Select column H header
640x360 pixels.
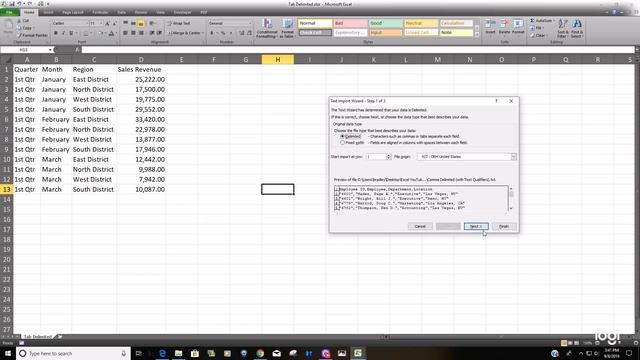pyautogui.click(x=278, y=60)
